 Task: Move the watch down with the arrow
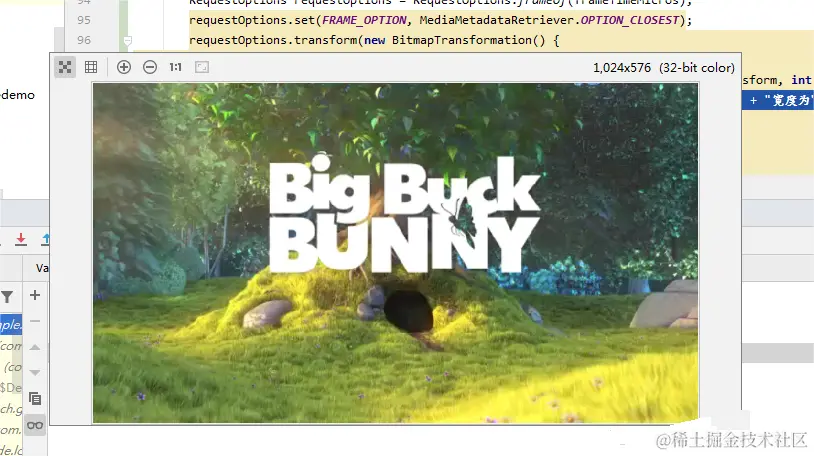click(35, 372)
